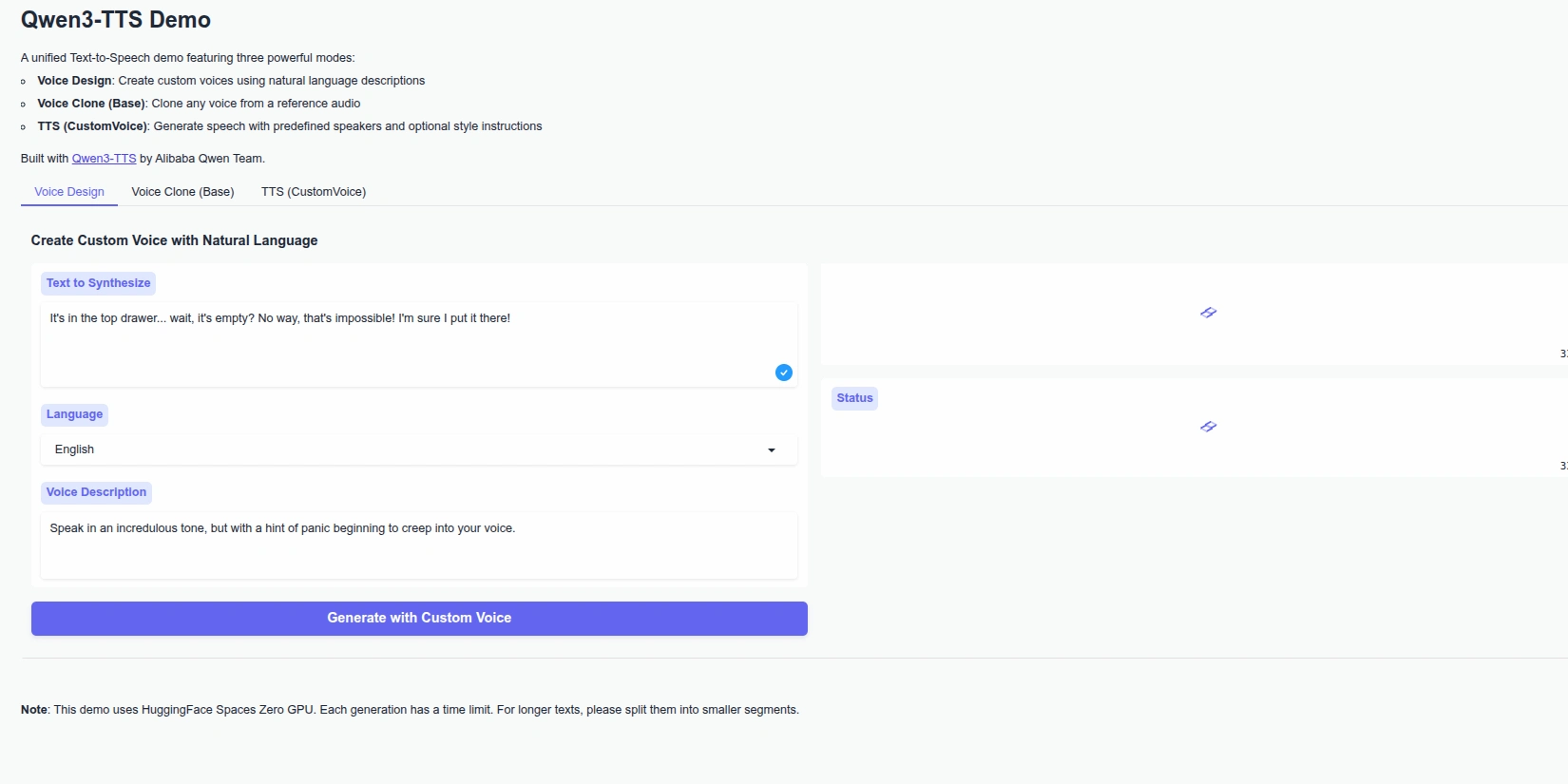Click the blue checkmark icon in text box

point(783,373)
